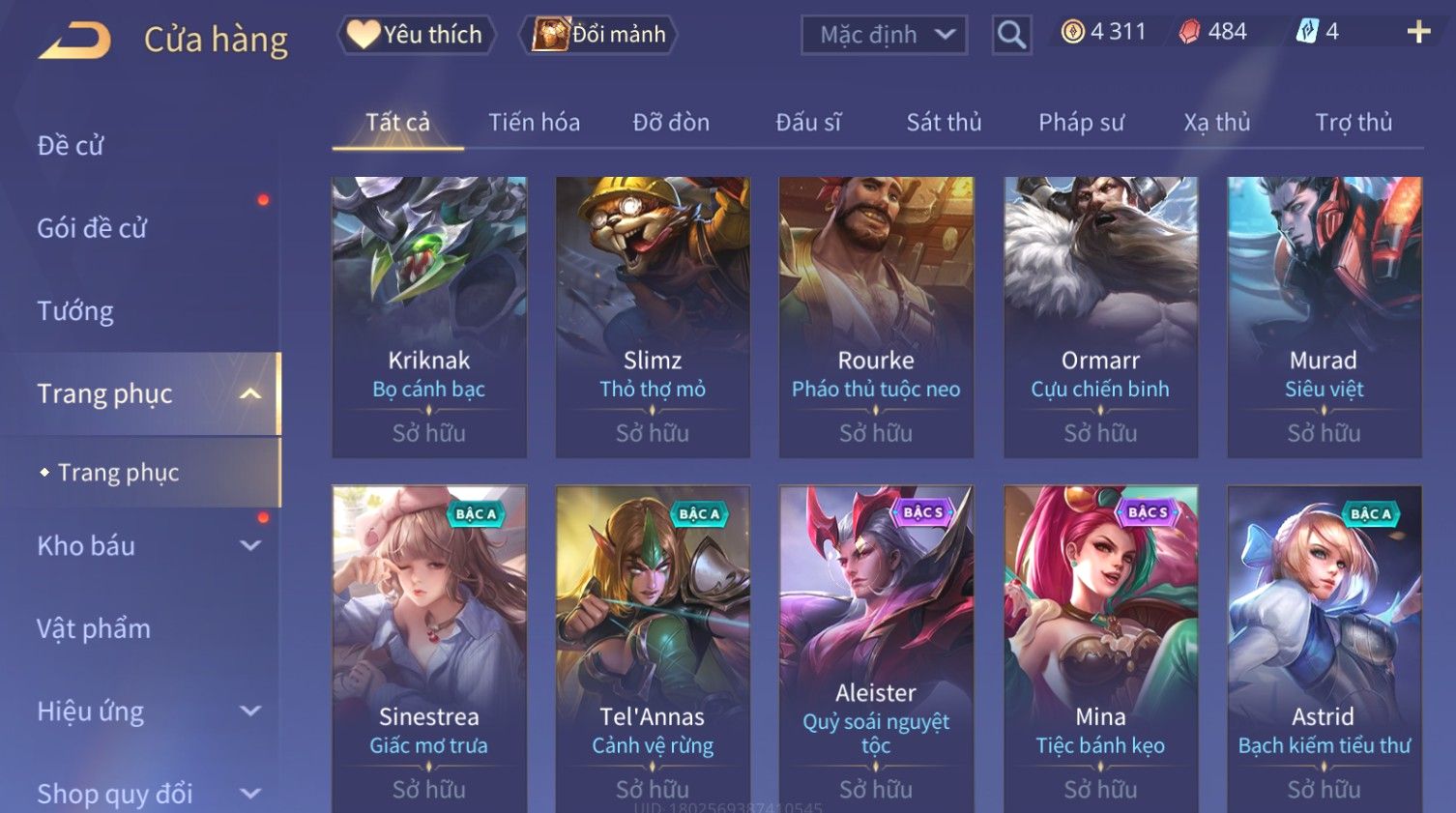Select the Pháp sư tab
The width and height of the screenshot is (1456, 813).
[1081, 123]
